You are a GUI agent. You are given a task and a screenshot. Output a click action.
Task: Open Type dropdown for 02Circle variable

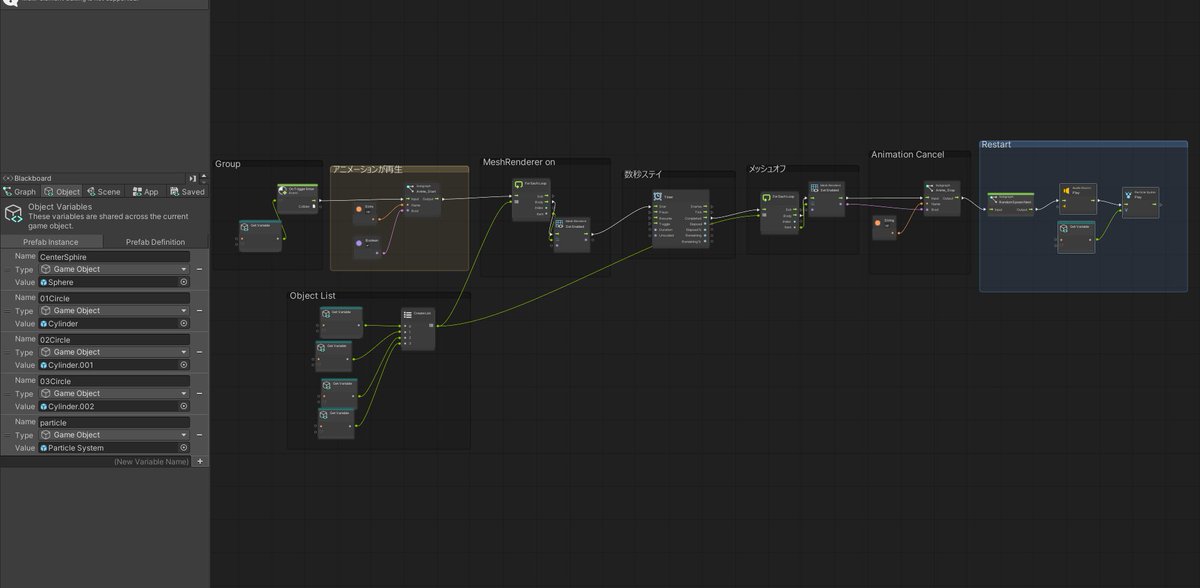click(113, 352)
